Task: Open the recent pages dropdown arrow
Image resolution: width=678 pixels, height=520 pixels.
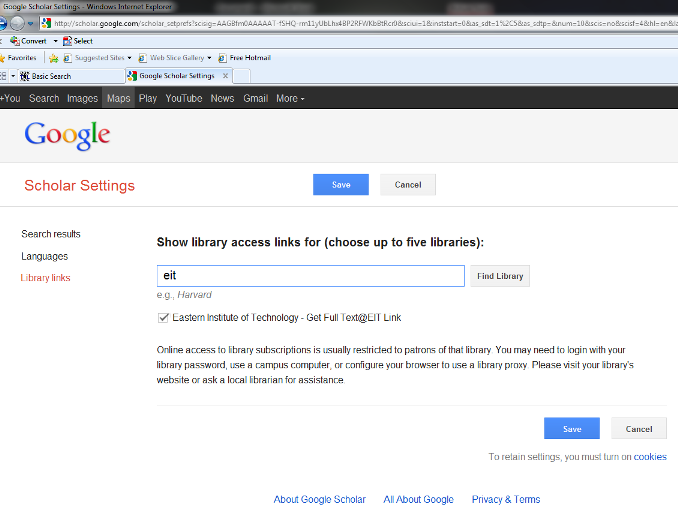Action: (x=30, y=24)
